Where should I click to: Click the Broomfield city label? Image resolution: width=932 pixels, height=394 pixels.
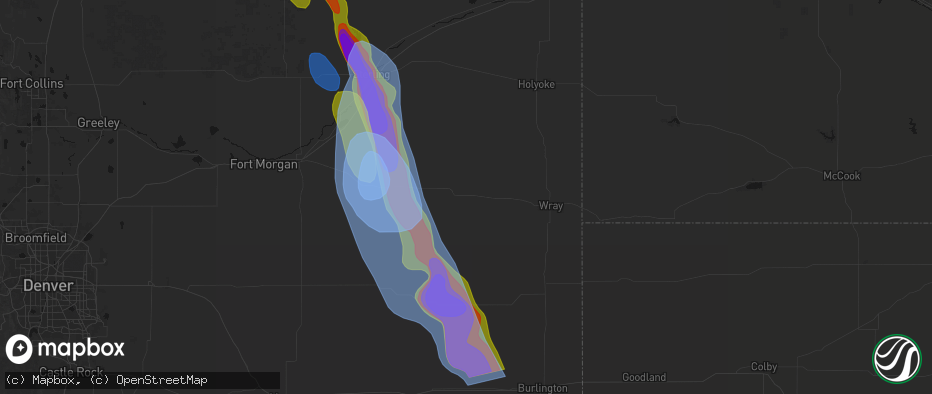(x=36, y=238)
